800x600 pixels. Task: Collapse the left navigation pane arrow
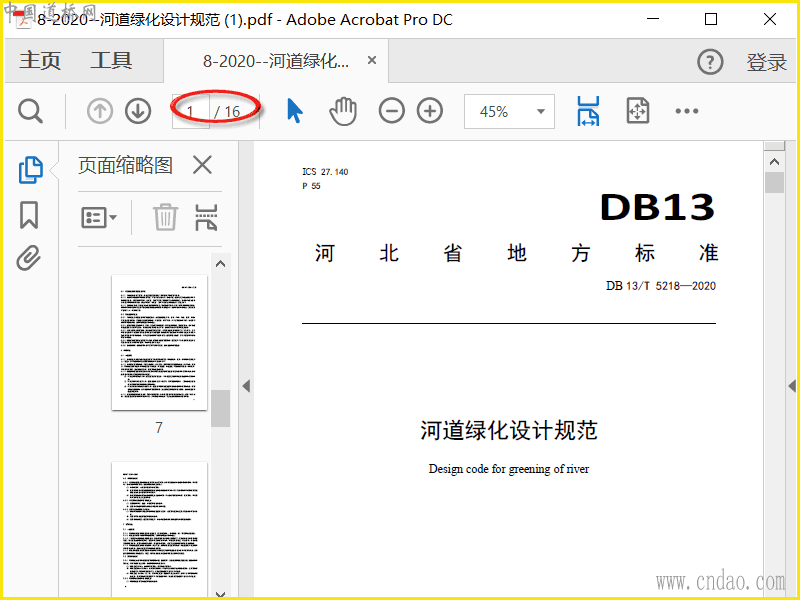[x=246, y=386]
